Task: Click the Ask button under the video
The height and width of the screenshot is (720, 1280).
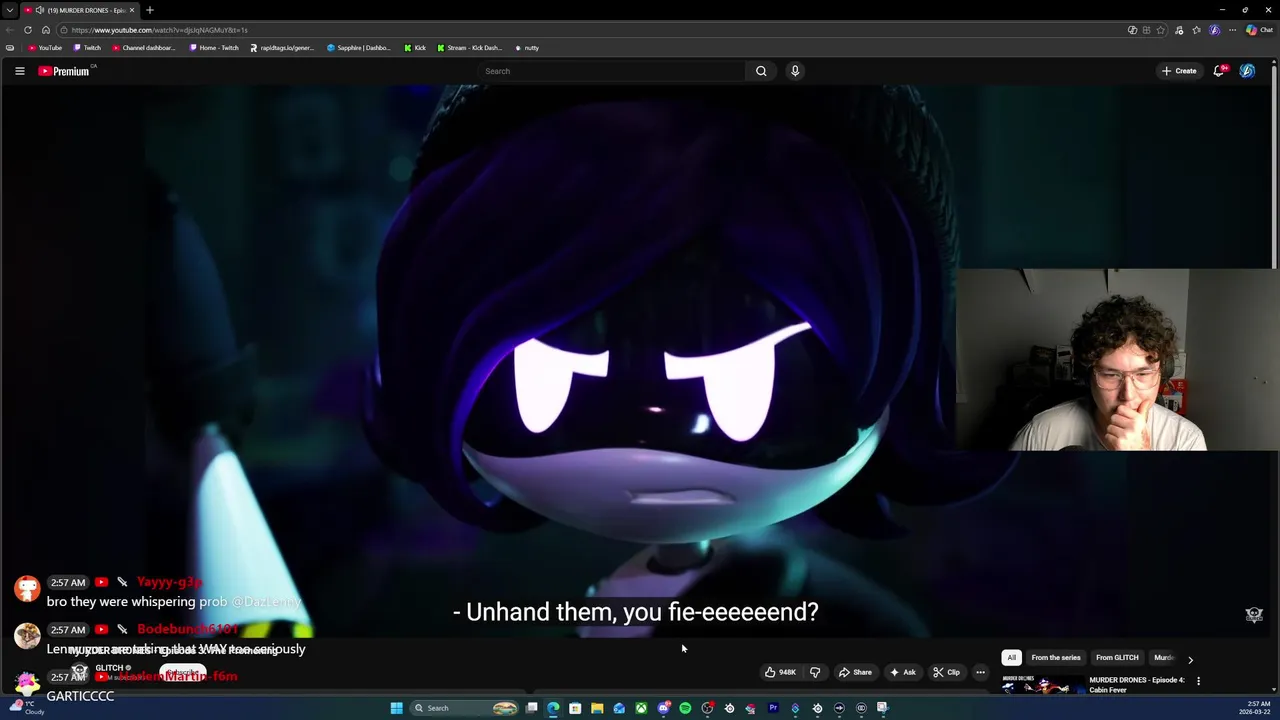Action: pos(902,672)
